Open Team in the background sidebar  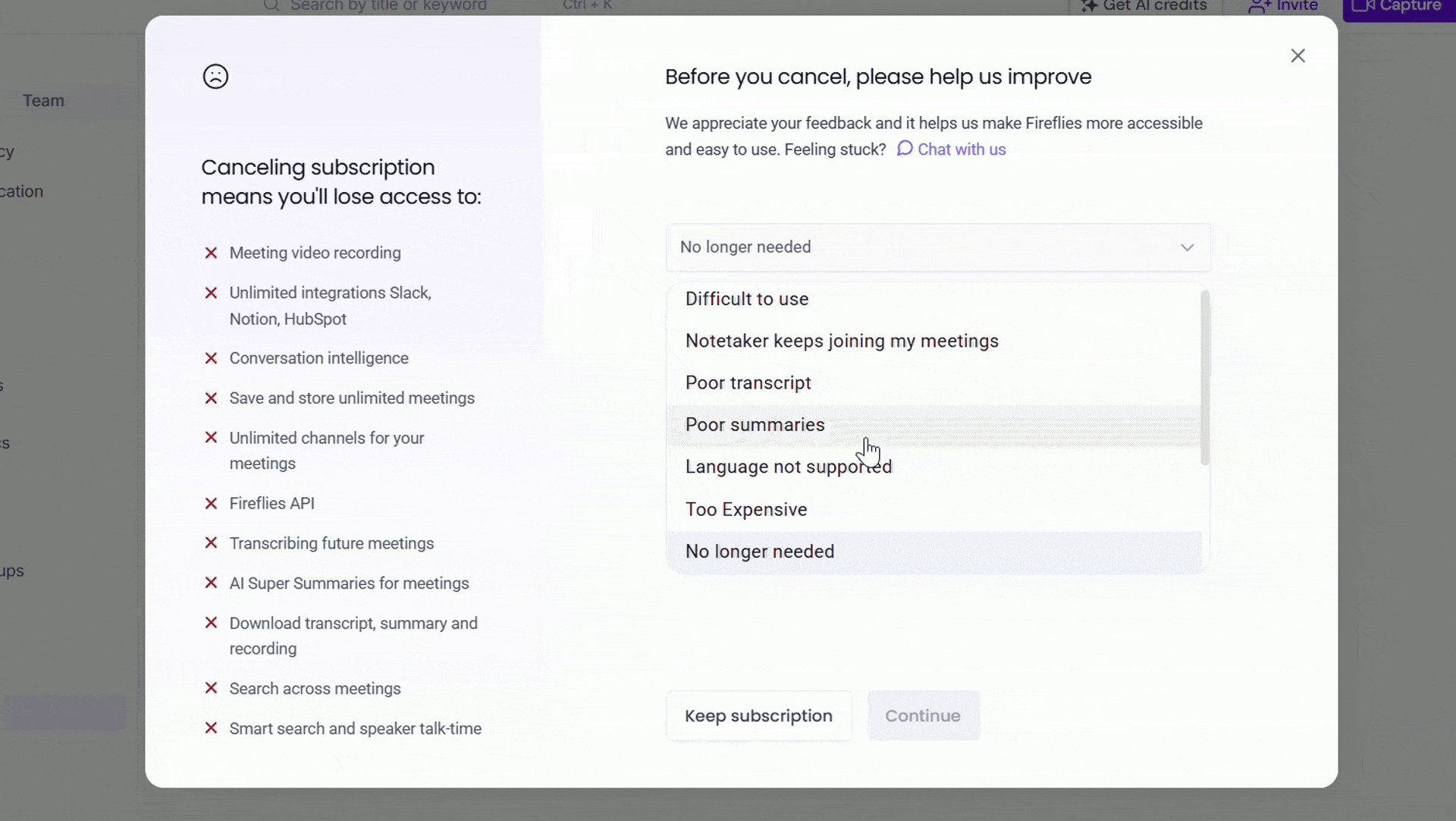pos(43,101)
